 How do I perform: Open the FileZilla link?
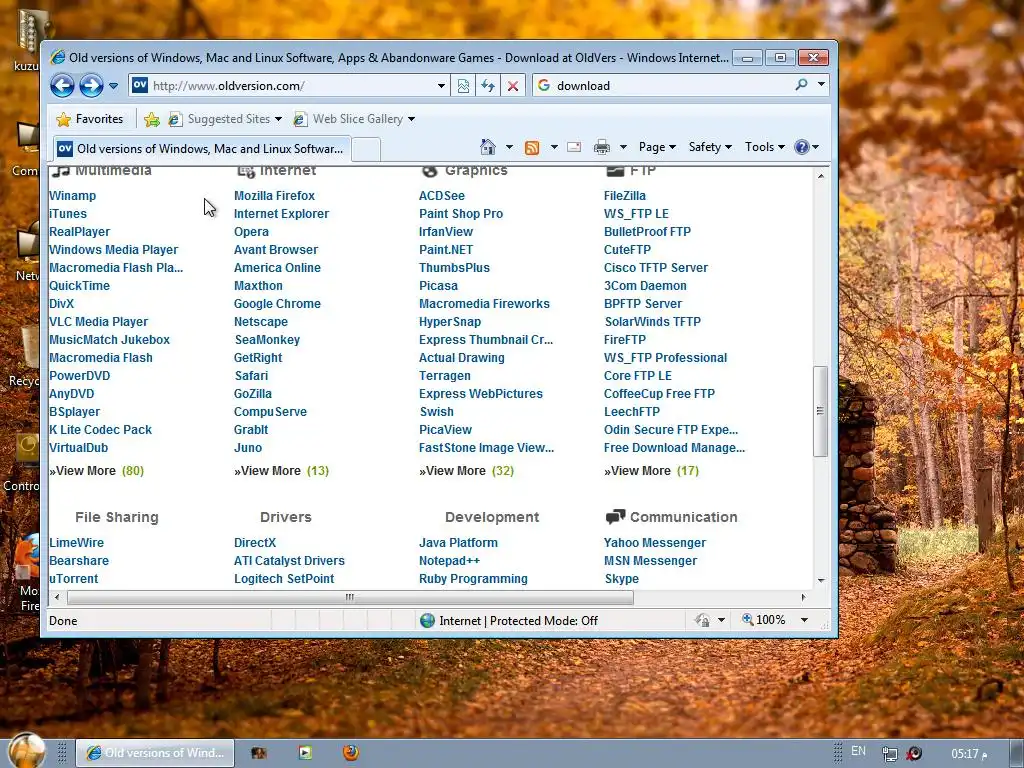[x=625, y=196]
